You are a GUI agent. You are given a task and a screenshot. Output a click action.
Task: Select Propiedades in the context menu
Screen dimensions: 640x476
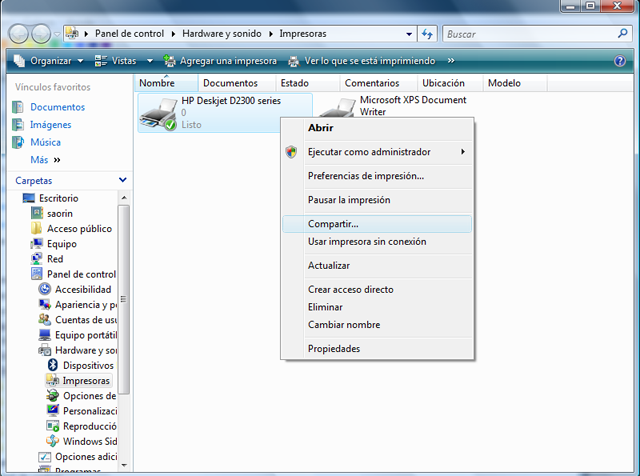(334, 348)
